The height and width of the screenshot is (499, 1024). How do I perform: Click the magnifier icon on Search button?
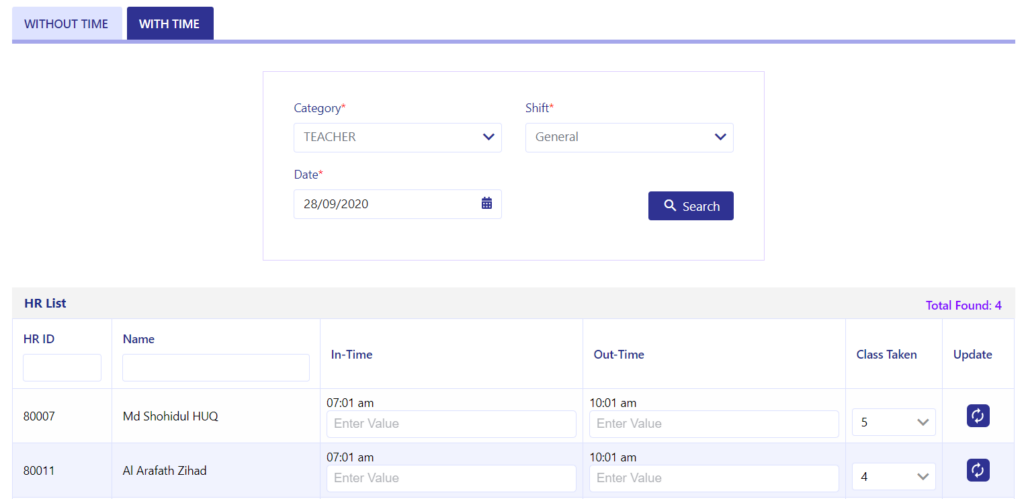[669, 206]
